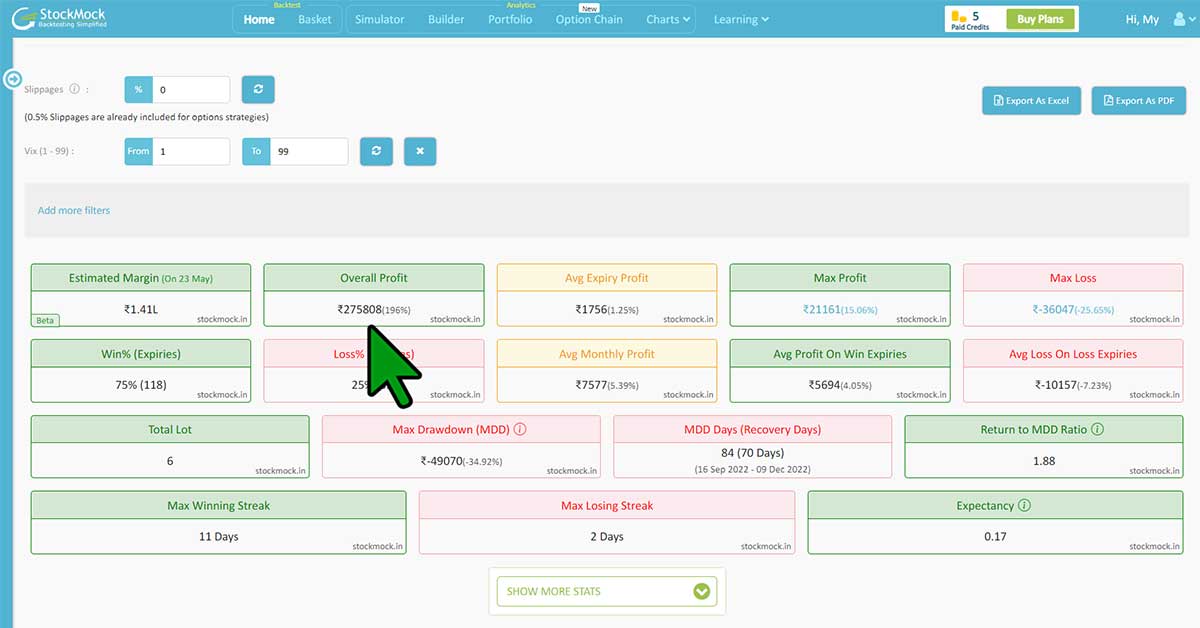
Task: Click the Slippages percentage input field
Action: tap(190, 89)
